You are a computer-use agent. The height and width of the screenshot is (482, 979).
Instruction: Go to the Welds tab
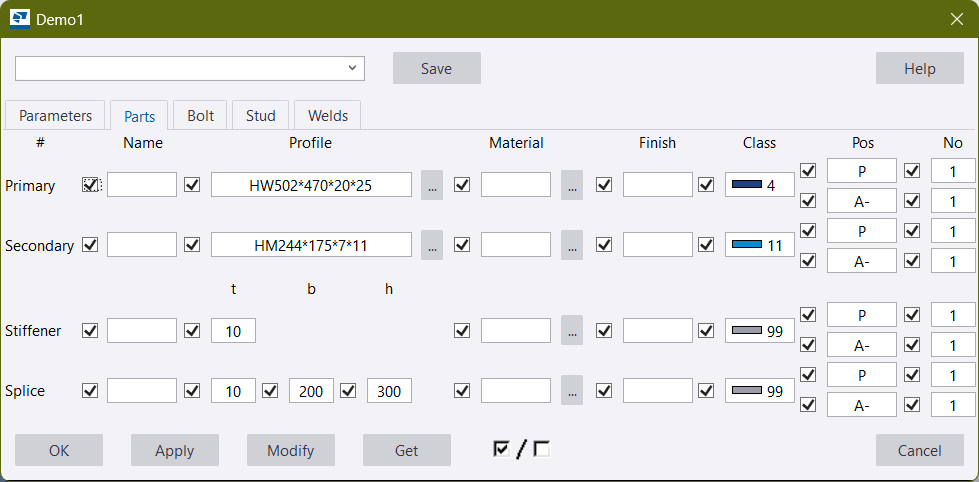tap(328, 116)
